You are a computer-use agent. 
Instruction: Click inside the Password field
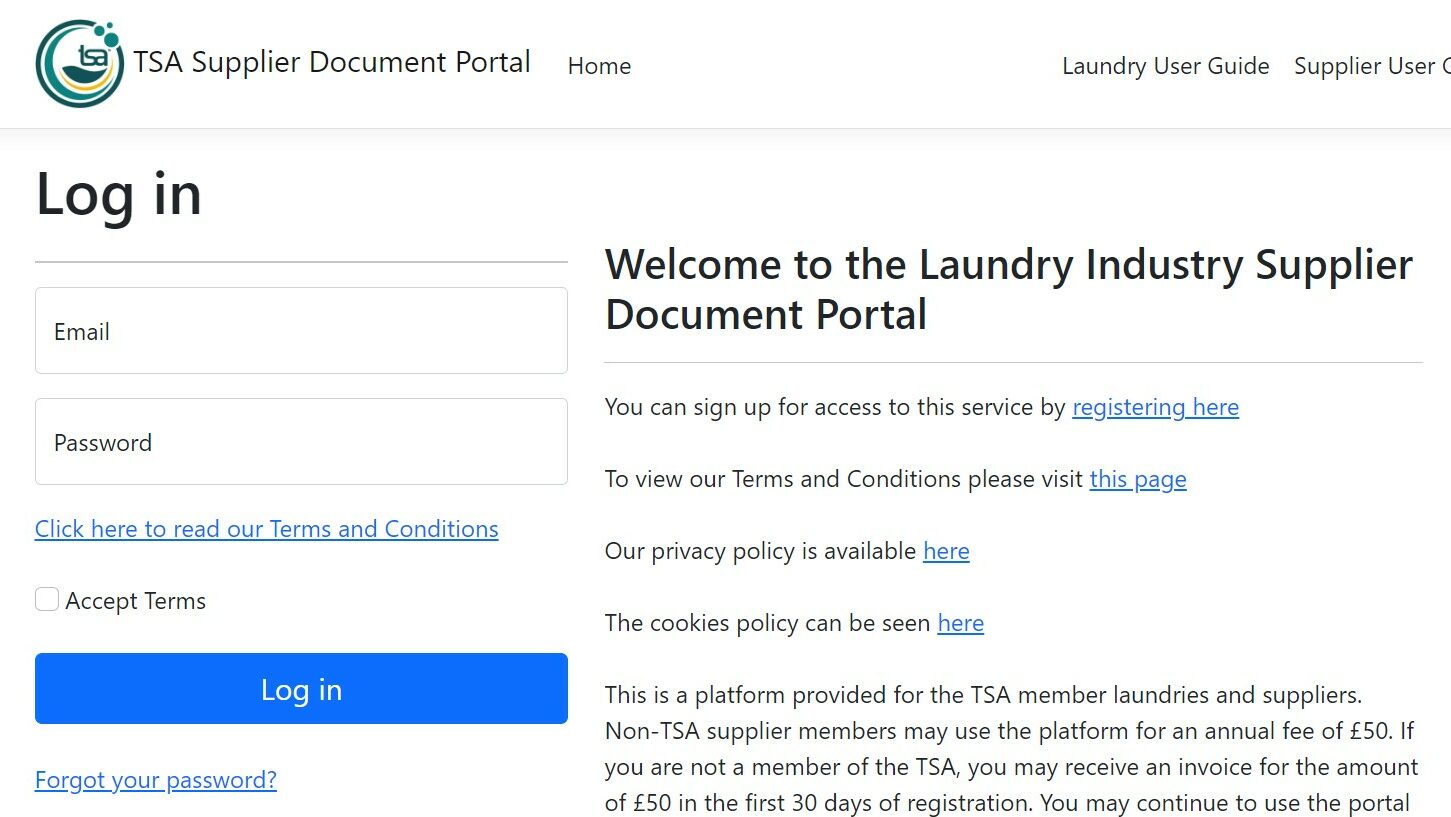coord(300,441)
